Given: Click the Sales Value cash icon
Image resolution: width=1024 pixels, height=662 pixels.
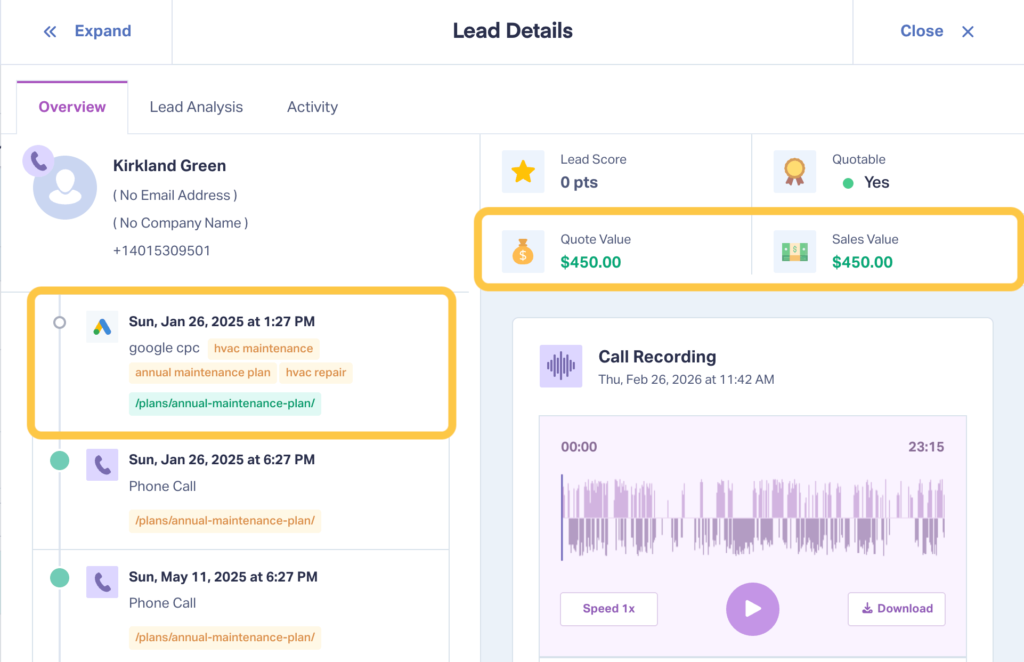Looking at the screenshot, I should tap(794, 251).
